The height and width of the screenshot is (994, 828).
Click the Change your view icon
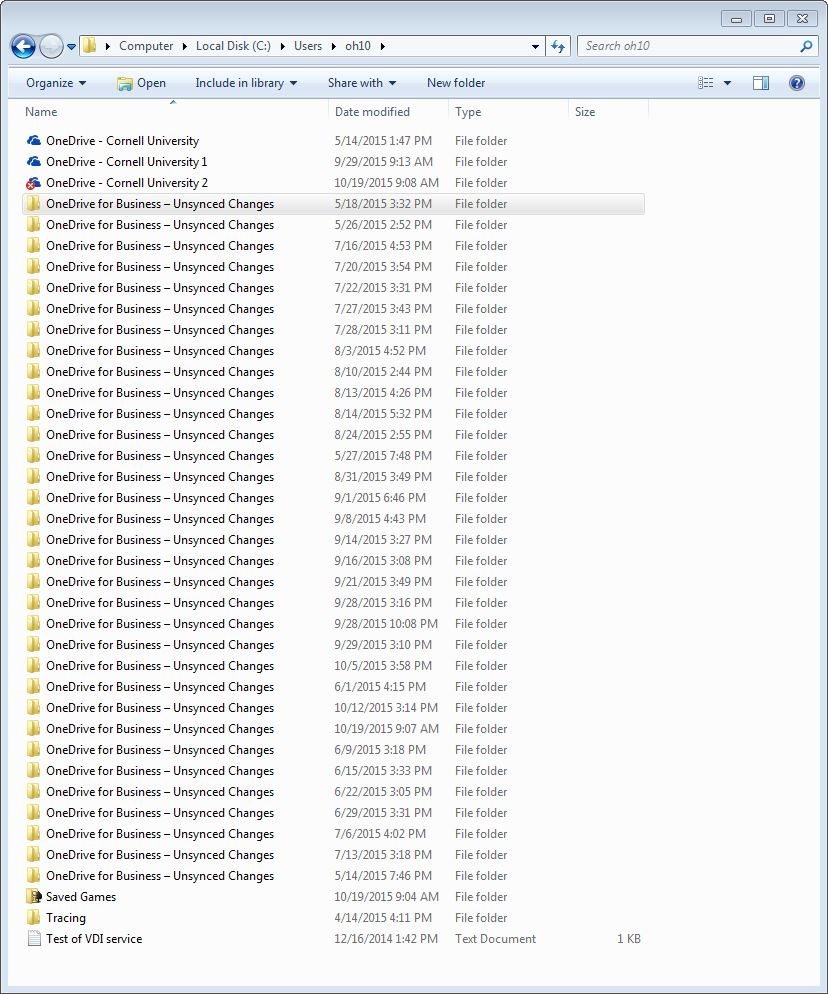(706, 83)
